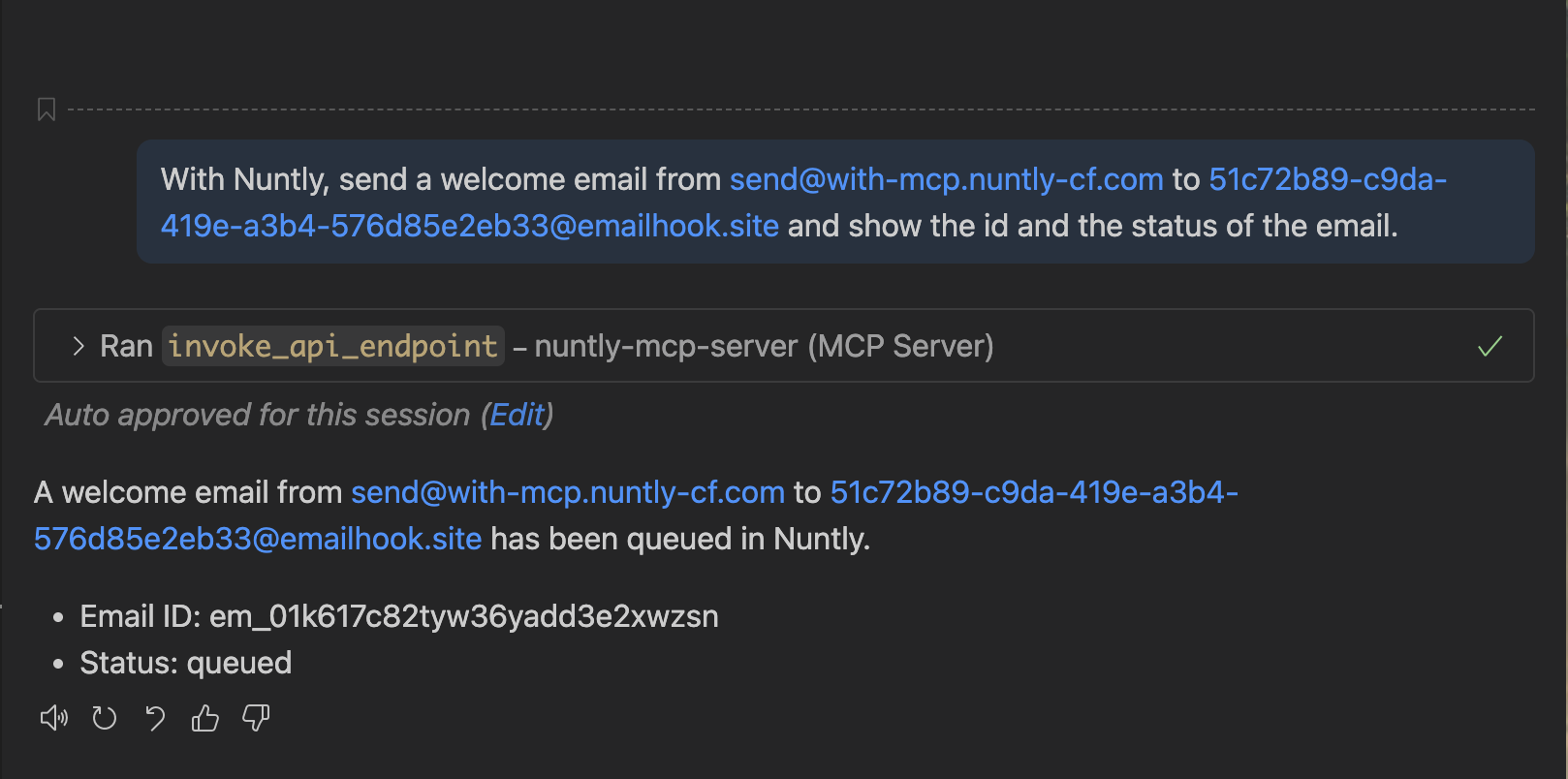Give the response a thumbs up
Image resolution: width=1568 pixels, height=779 pixels.
click(205, 718)
